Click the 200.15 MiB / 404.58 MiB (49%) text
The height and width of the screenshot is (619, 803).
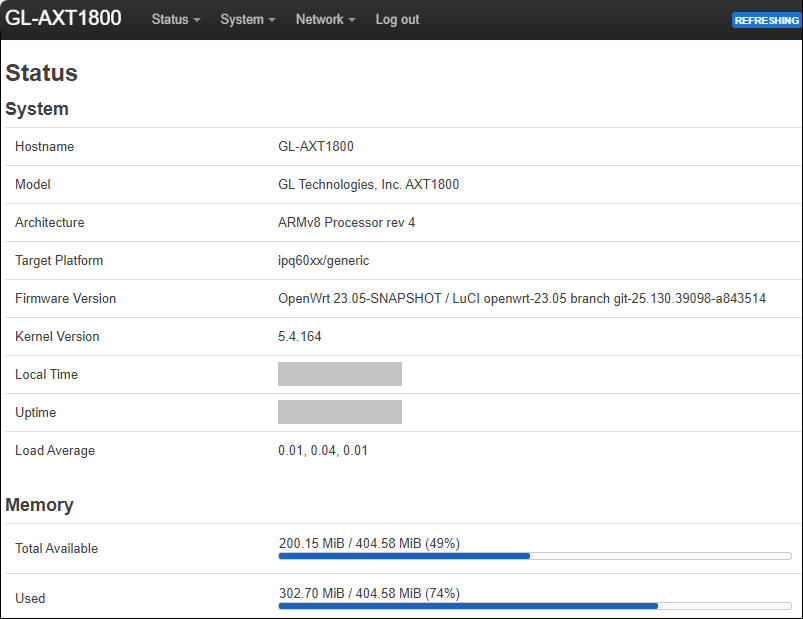point(369,543)
